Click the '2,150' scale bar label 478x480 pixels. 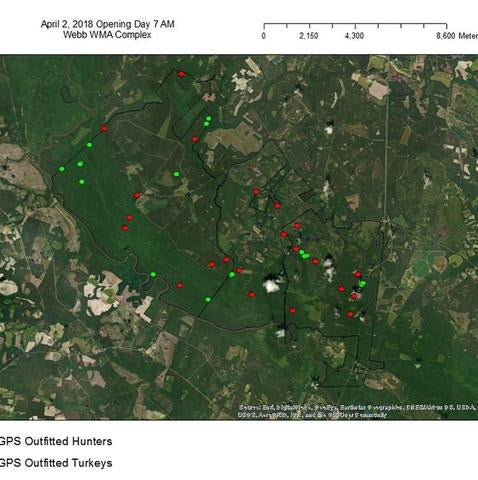coord(309,36)
